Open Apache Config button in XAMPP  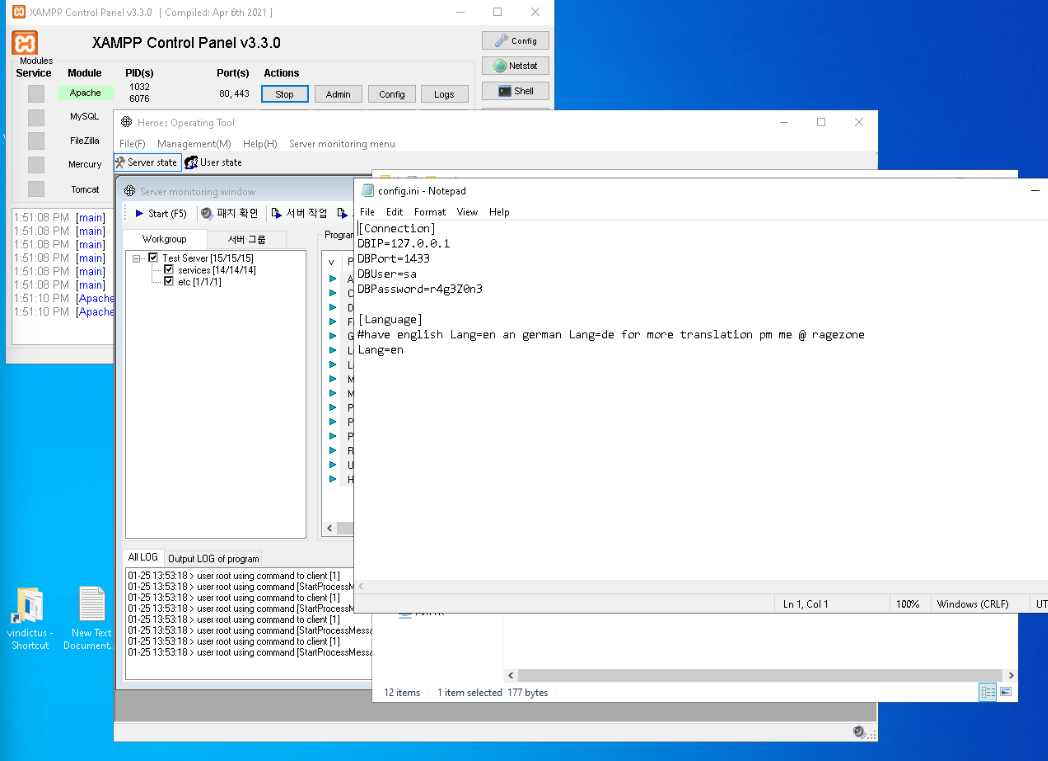(392, 94)
